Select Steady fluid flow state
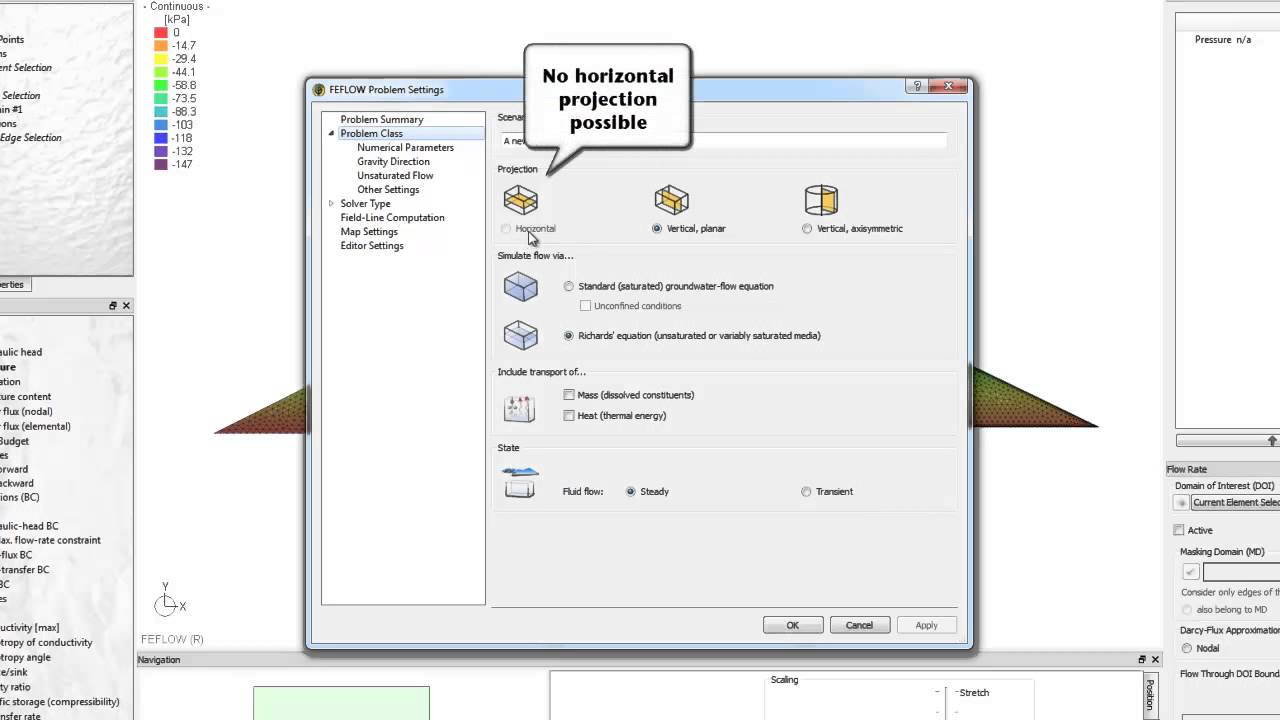 pos(631,492)
